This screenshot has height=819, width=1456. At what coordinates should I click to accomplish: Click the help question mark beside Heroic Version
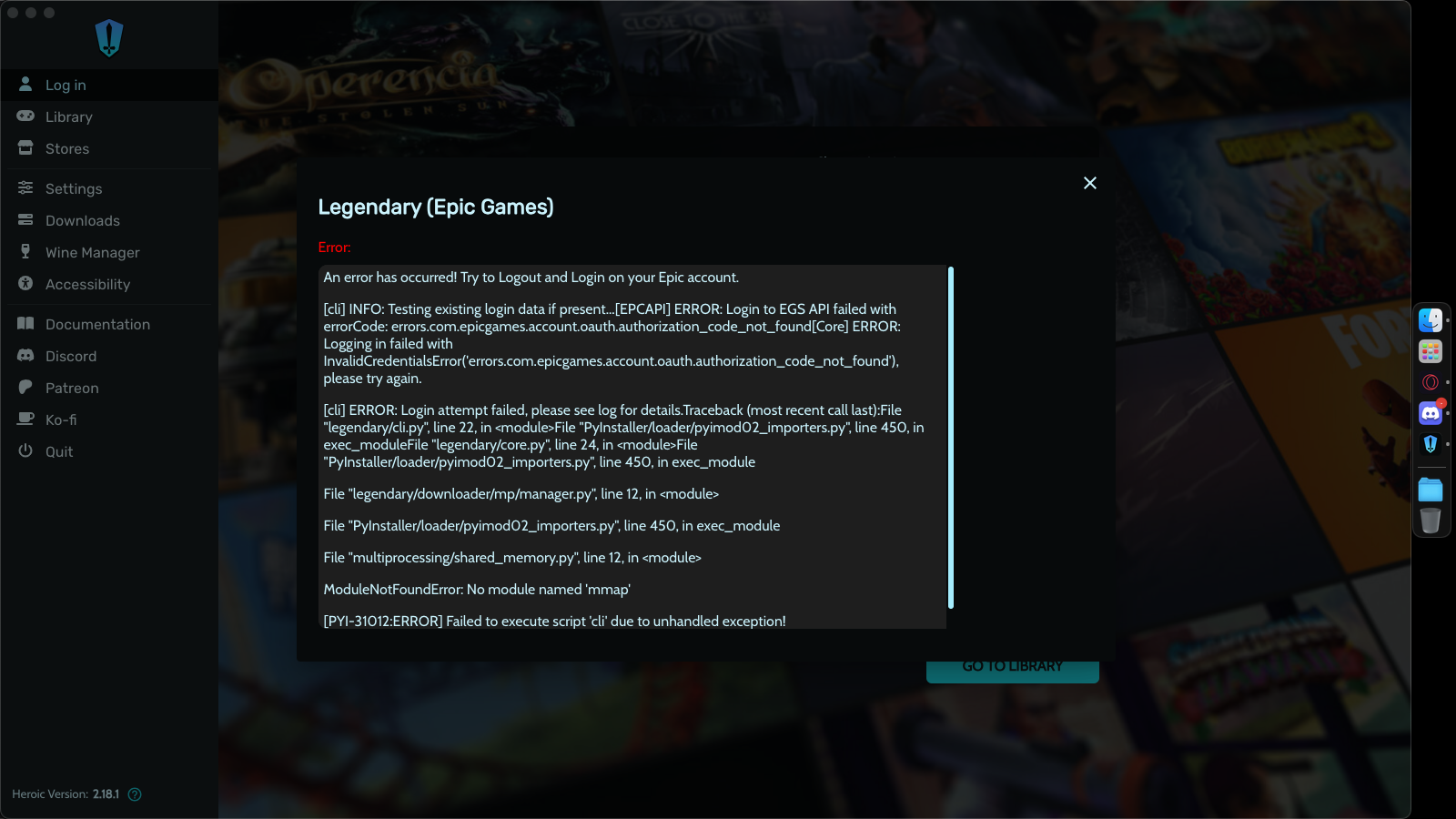tap(135, 794)
